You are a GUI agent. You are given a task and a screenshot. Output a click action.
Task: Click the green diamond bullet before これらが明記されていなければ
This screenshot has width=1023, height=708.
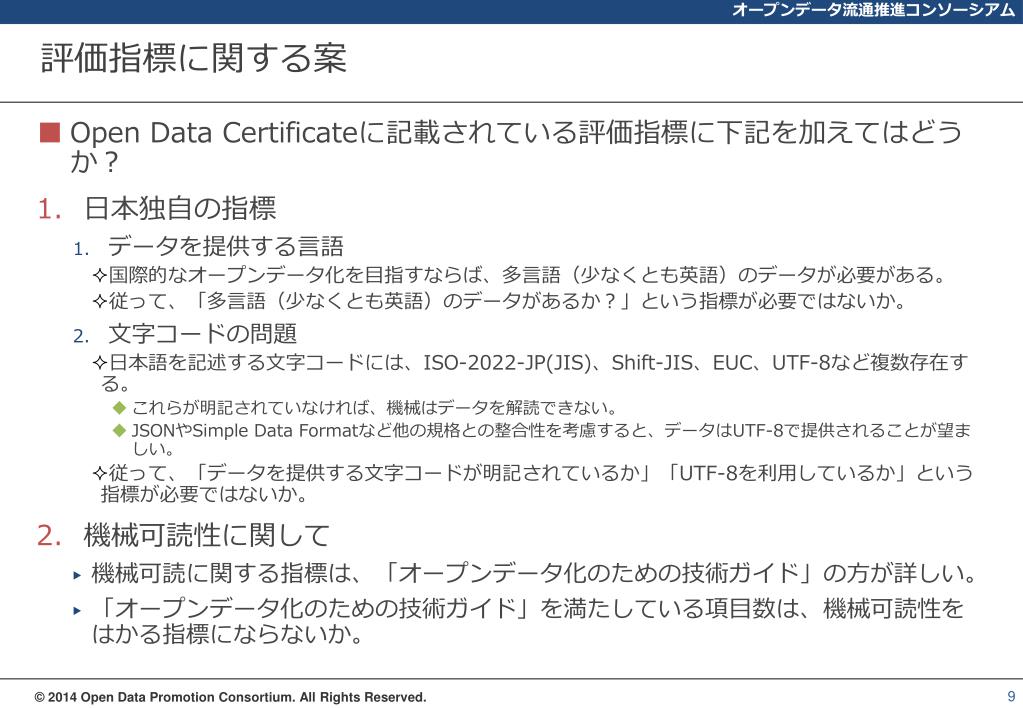coord(119,408)
